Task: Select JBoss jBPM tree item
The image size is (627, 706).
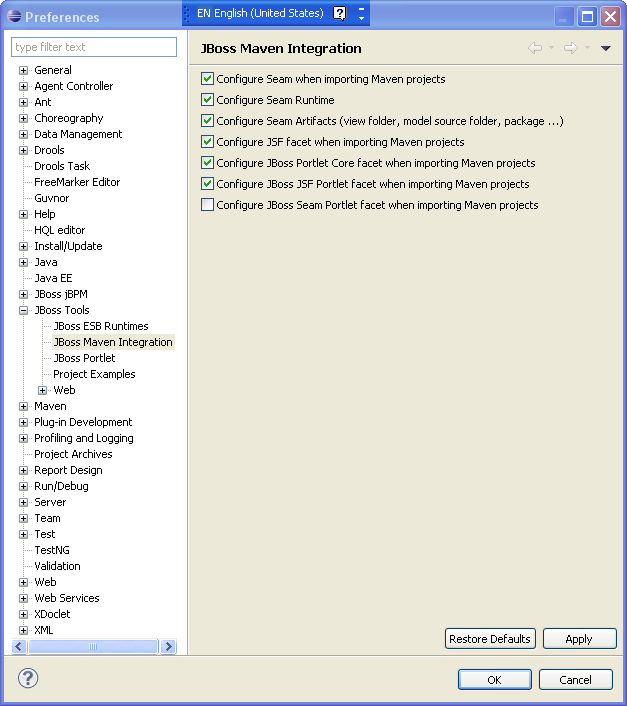Action: pos(61,294)
